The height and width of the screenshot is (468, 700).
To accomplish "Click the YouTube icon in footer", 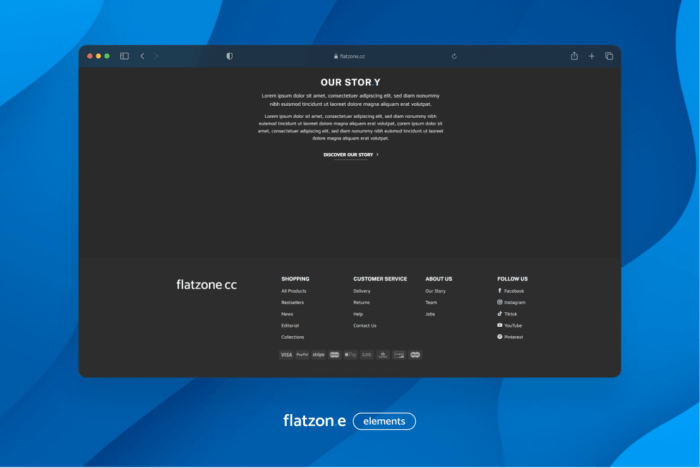I will point(500,325).
